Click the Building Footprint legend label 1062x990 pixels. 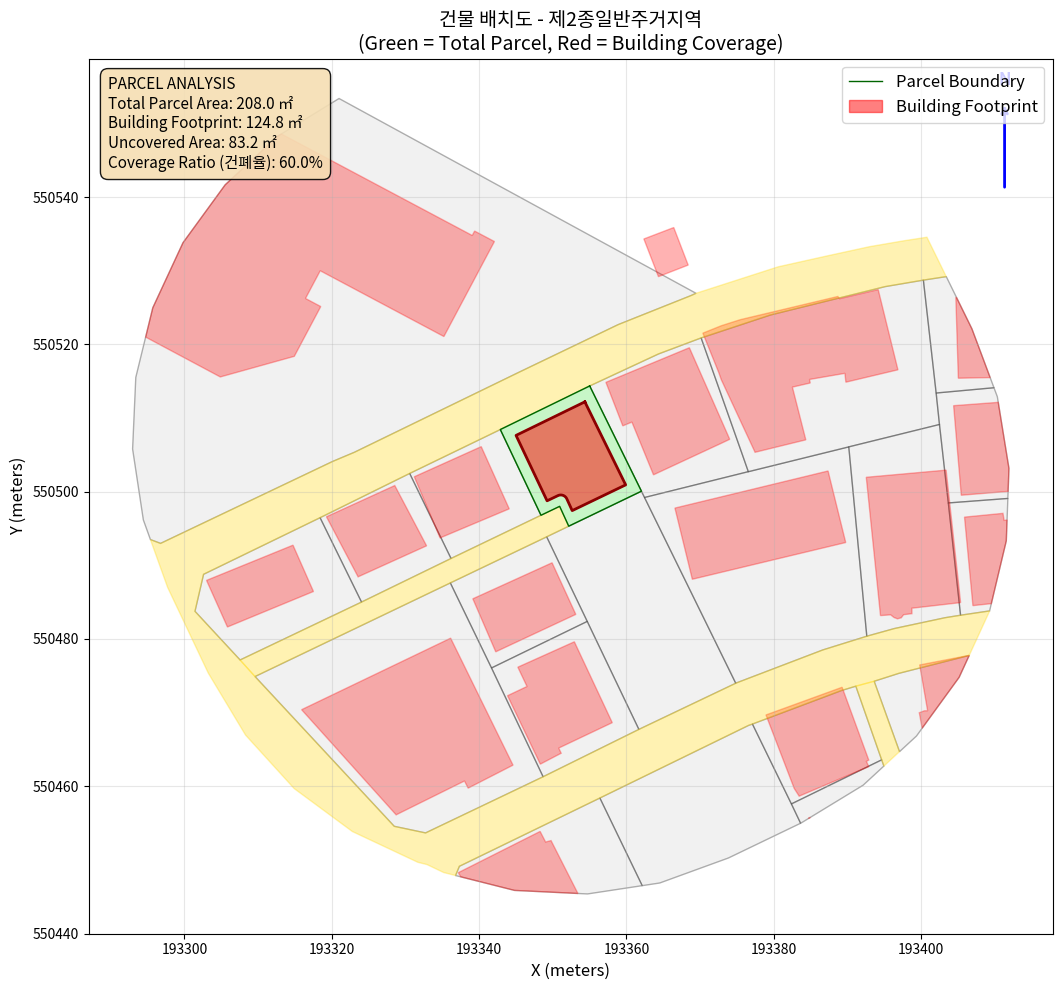click(x=966, y=106)
